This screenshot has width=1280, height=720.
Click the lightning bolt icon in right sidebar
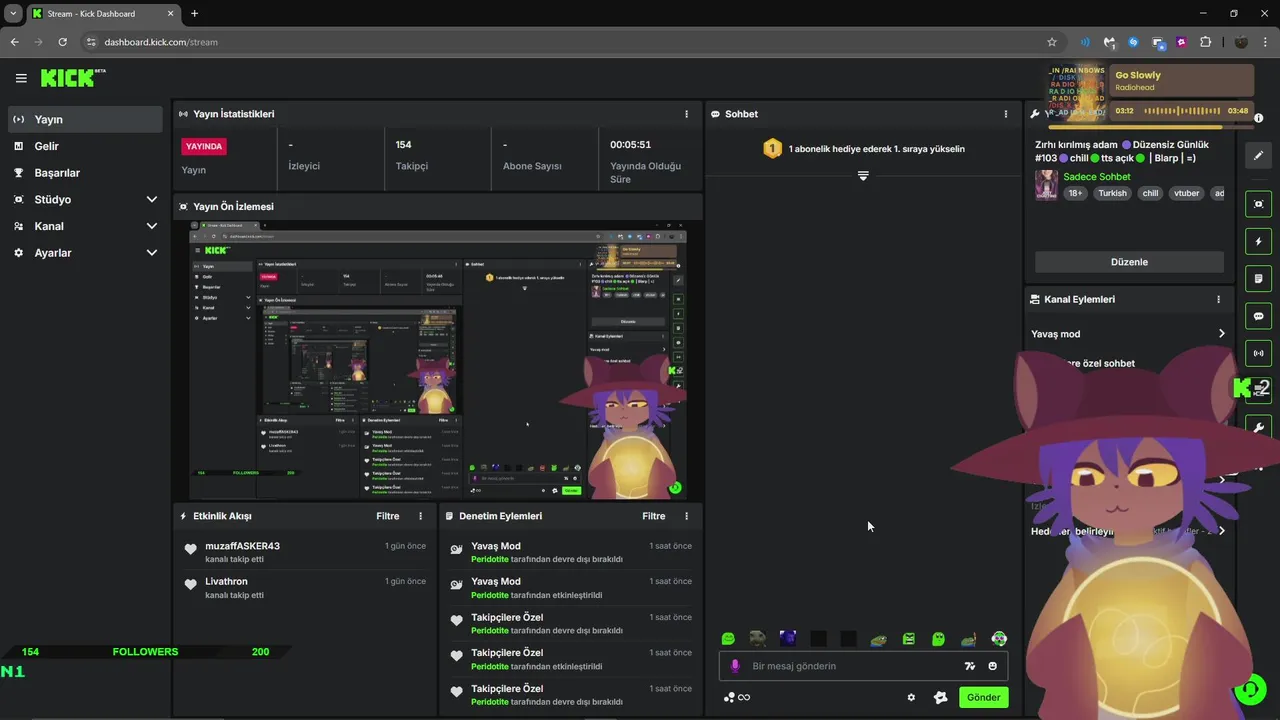1258,241
